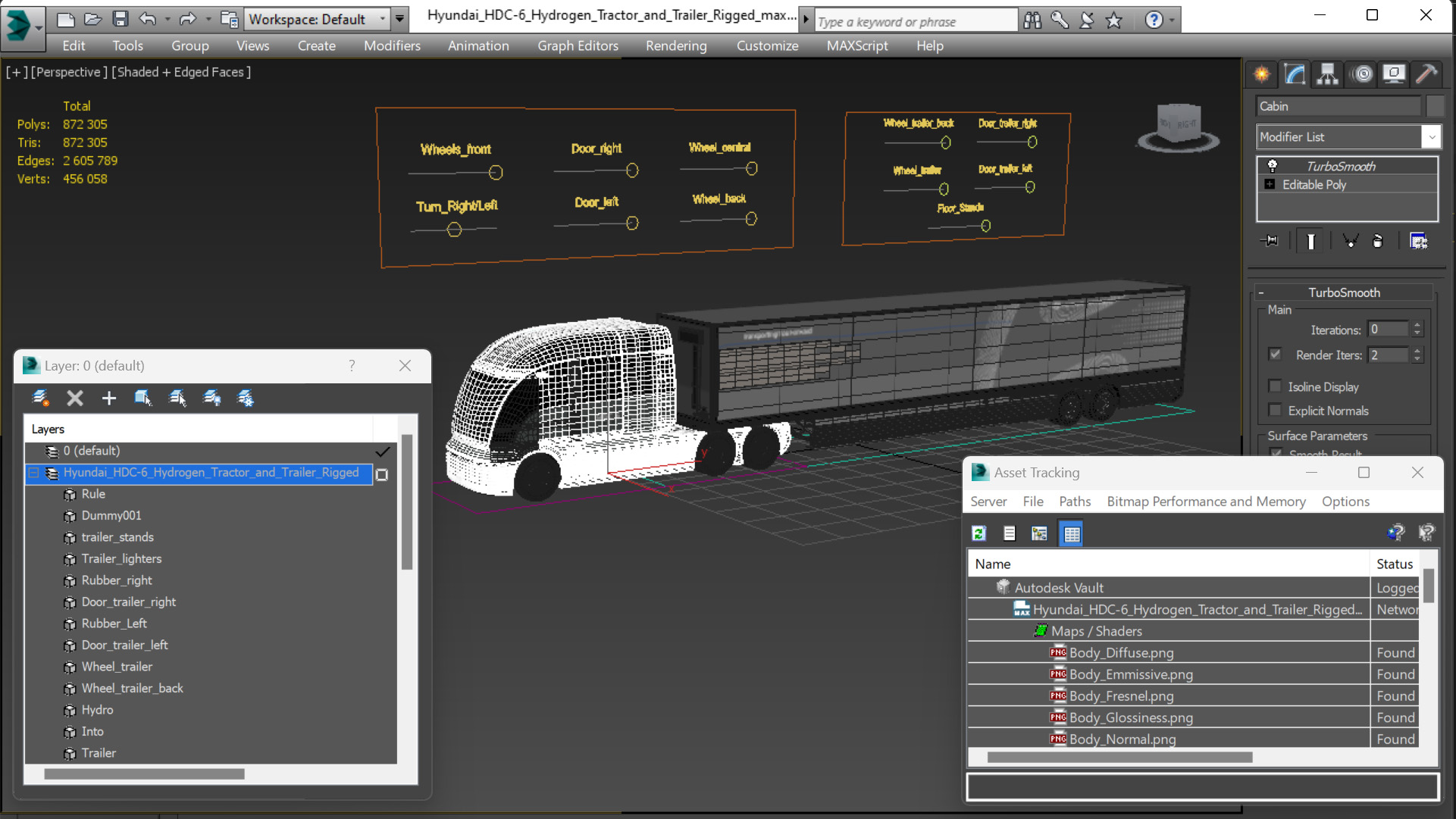Viewport: 1456px width, 819px height.
Task: Click Configure Modifier Sets icon
Action: [x=1418, y=241]
